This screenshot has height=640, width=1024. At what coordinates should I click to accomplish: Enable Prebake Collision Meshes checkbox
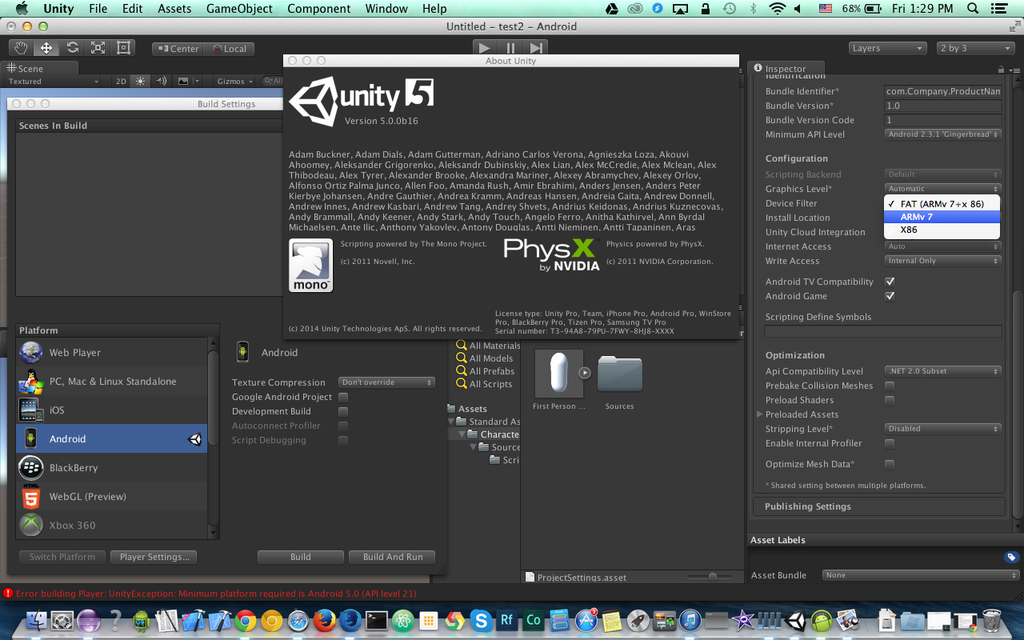click(x=889, y=386)
